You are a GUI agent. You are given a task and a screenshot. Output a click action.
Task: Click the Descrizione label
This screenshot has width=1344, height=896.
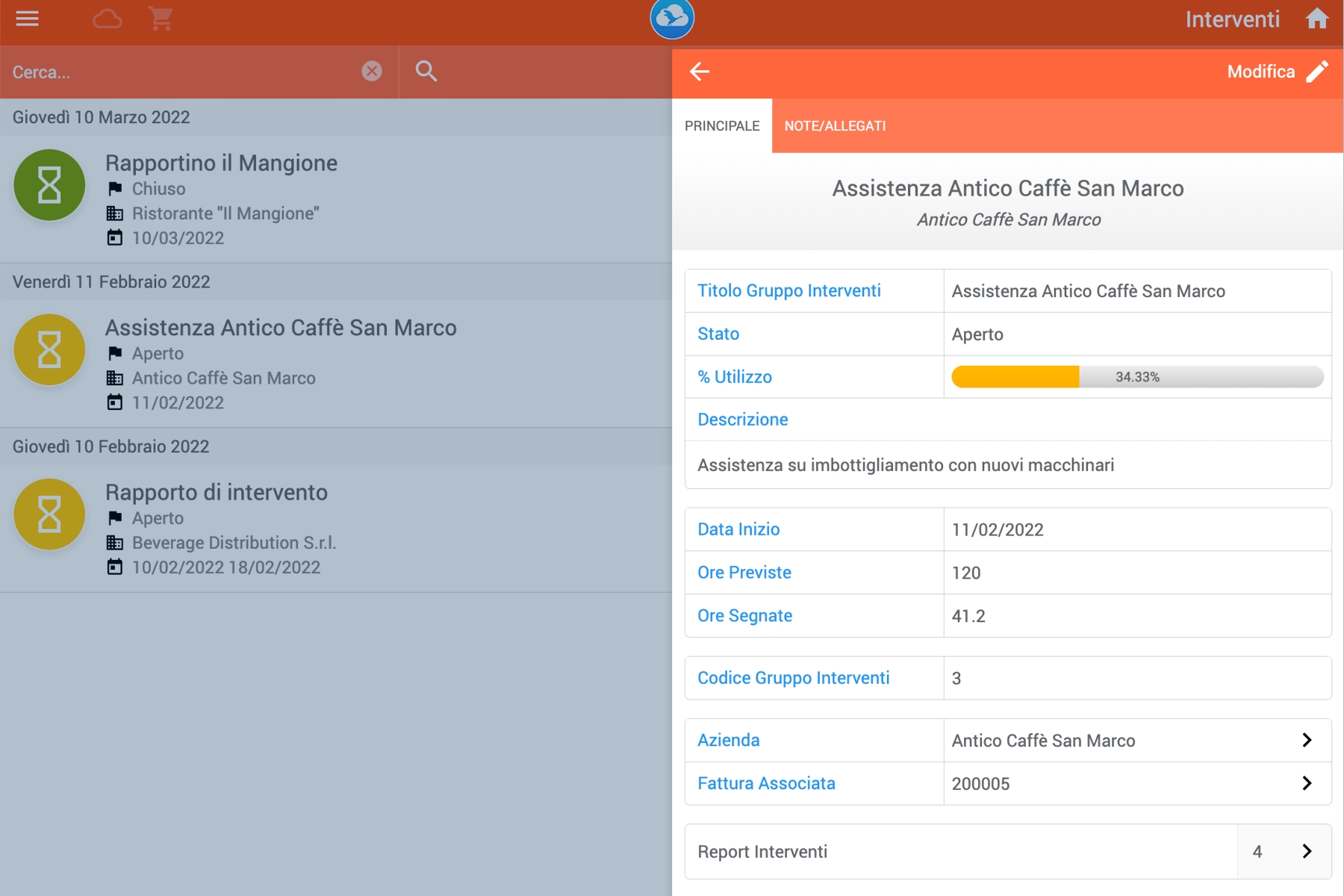[x=743, y=420]
